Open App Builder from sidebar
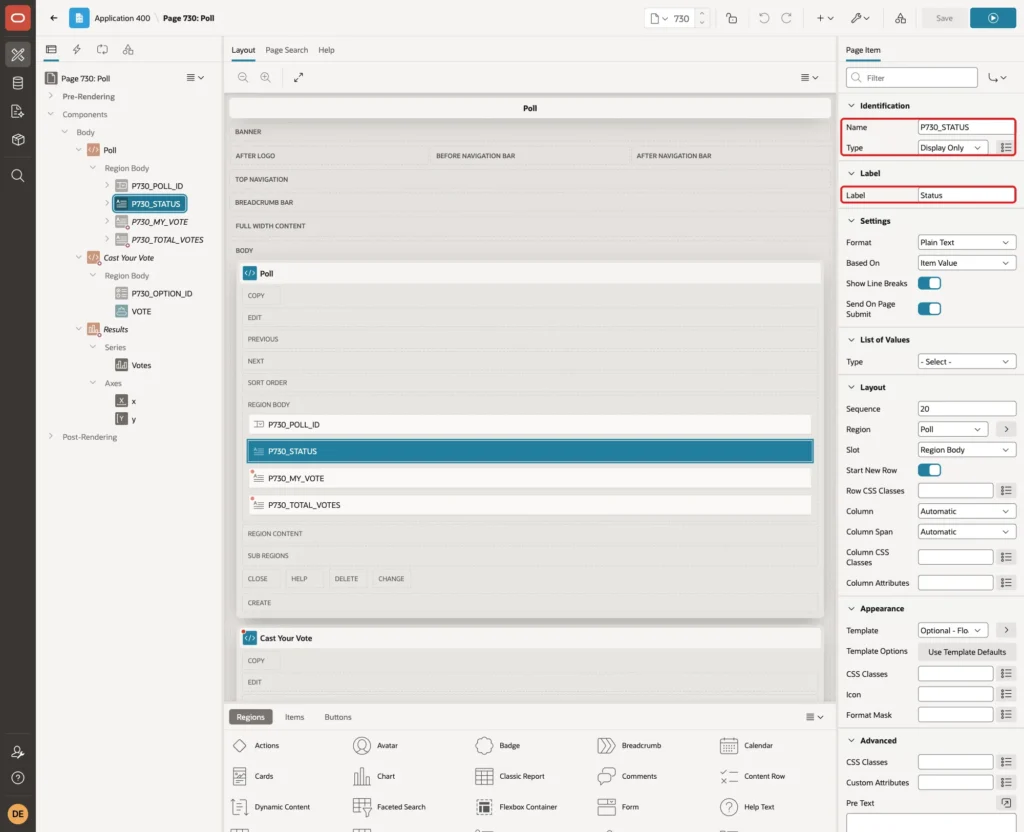The image size is (1024, 832). point(18,54)
